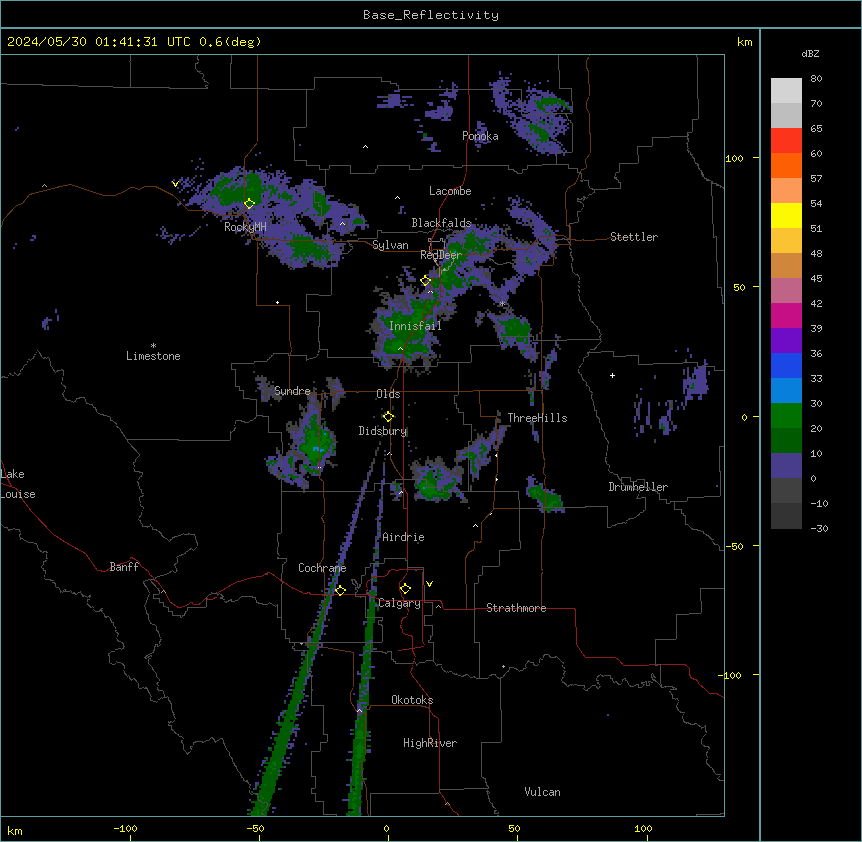The image size is (862, 842).
Task: Click the orange 57-60 dBZ legend band
Action: [786, 165]
